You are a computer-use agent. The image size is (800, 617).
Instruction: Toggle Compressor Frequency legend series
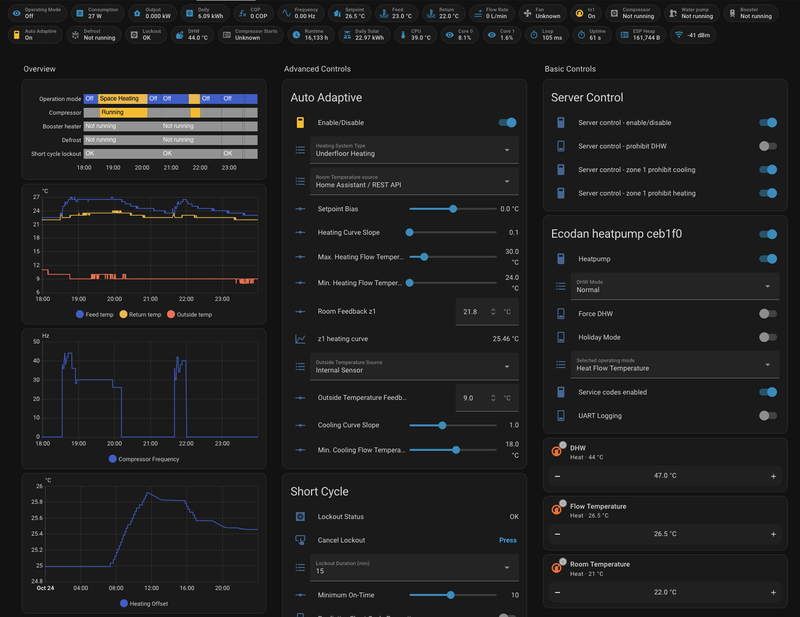144,459
